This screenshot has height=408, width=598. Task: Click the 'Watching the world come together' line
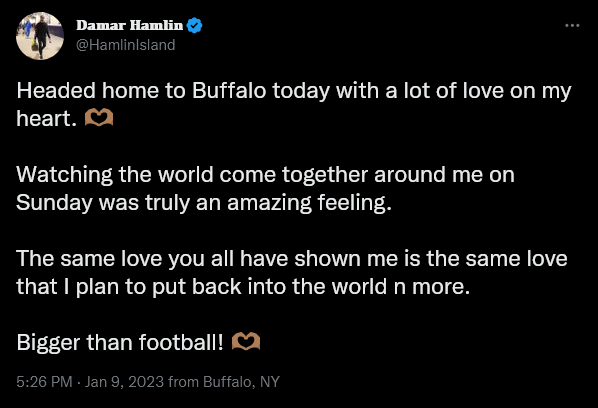[x=265, y=175]
